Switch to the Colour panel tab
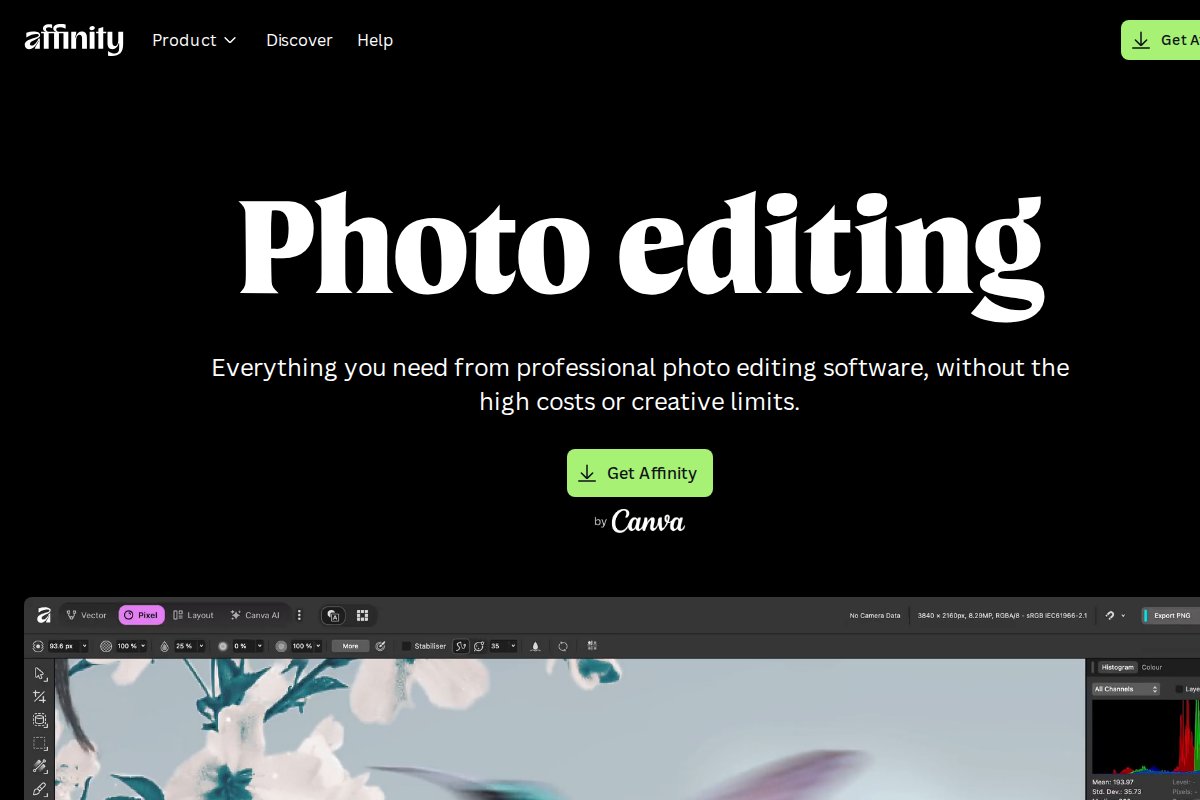1200x800 pixels. [x=1152, y=667]
